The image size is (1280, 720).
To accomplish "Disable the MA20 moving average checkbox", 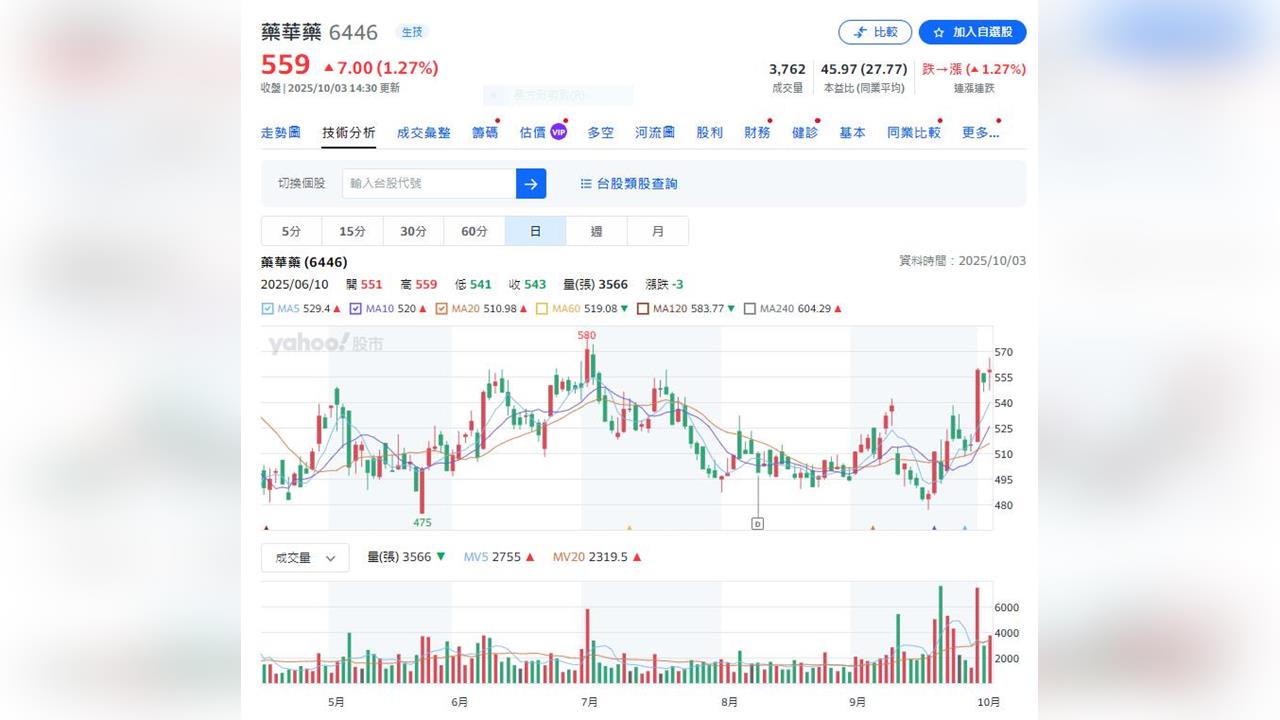I will point(441,309).
